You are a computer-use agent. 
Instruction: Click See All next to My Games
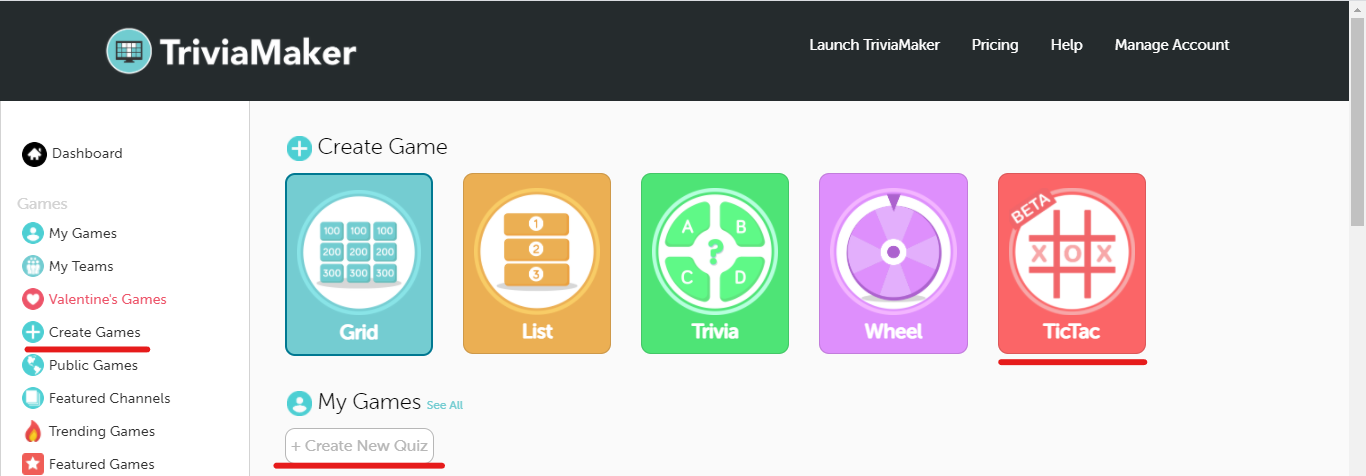[445, 405]
